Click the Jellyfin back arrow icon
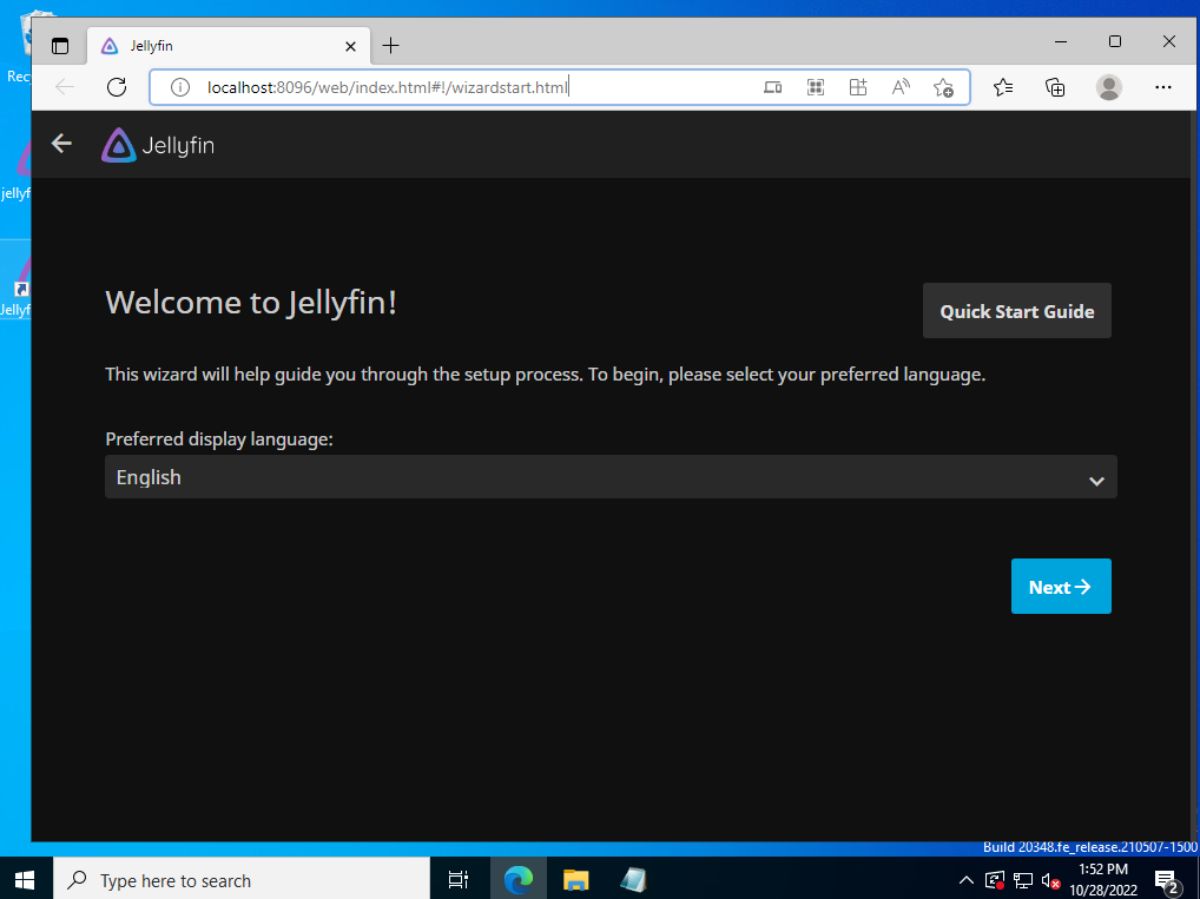The width and height of the screenshot is (1200, 899). tap(62, 144)
